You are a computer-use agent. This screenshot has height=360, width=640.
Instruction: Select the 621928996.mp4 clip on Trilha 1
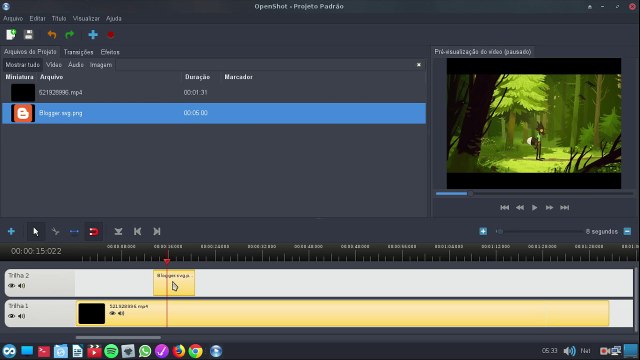pyautogui.click(x=342, y=313)
